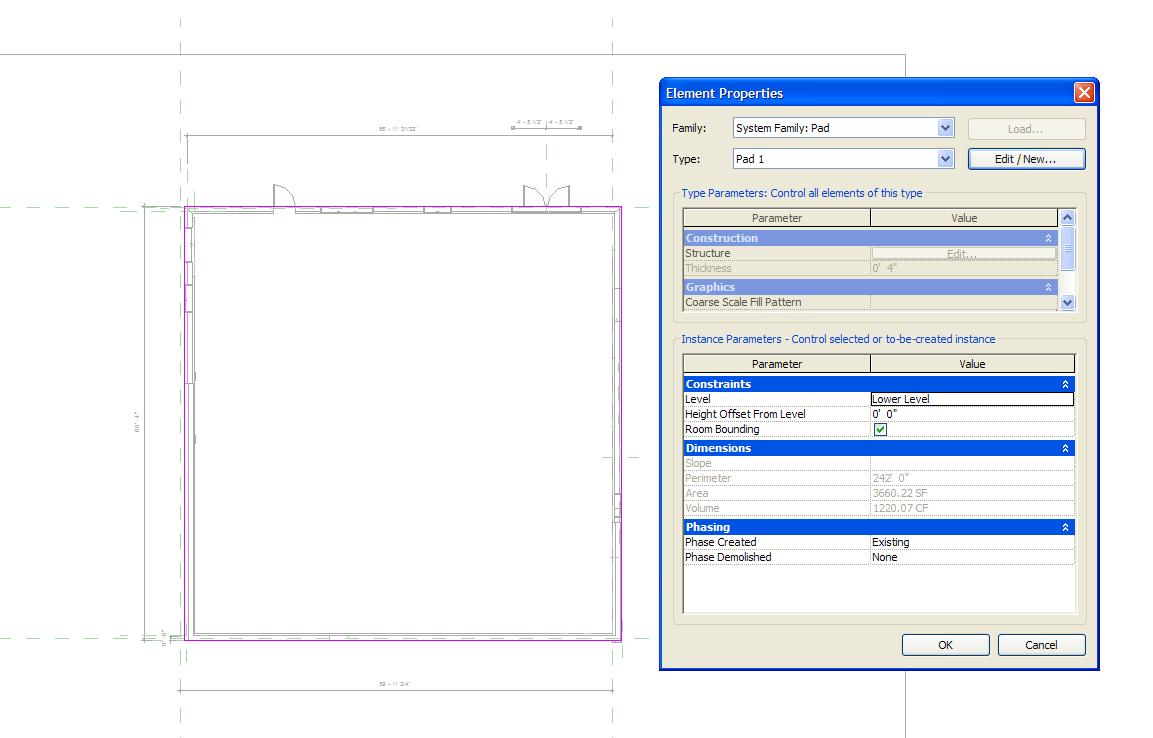
Task: Collapse the Construction parameter group
Action: [x=1049, y=238]
